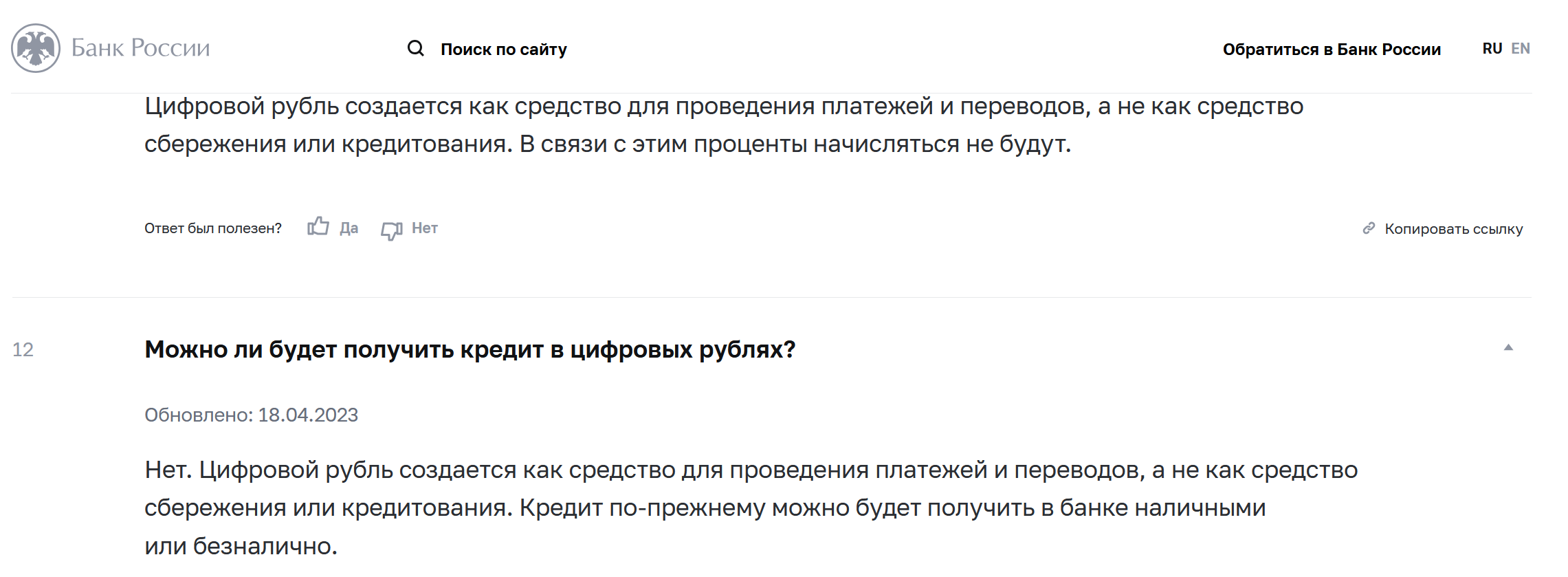Click the thumbs-down icon
The width and height of the screenshot is (1568, 577).
click(x=392, y=230)
